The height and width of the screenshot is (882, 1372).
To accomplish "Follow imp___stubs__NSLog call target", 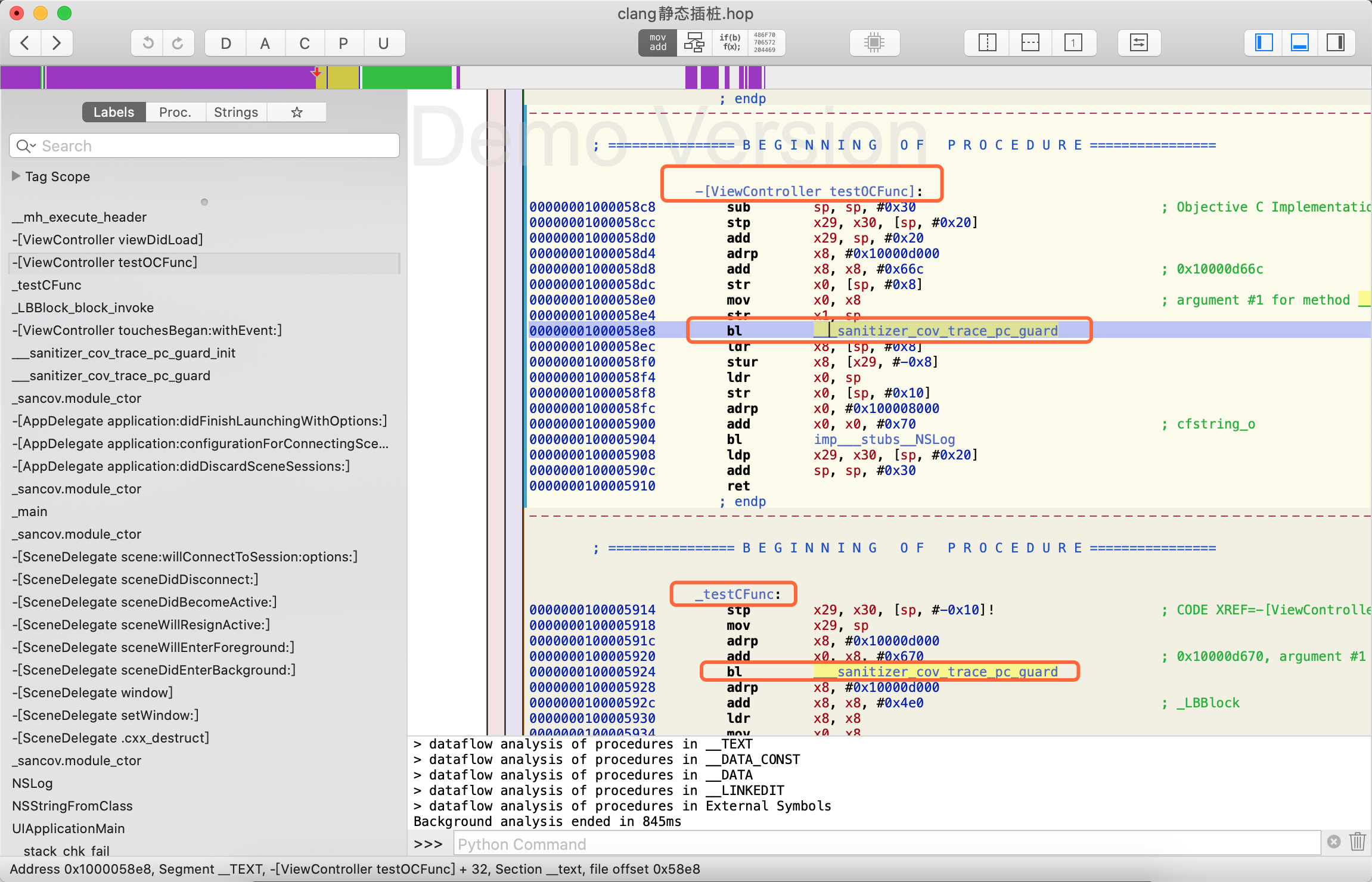I will click(x=884, y=439).
